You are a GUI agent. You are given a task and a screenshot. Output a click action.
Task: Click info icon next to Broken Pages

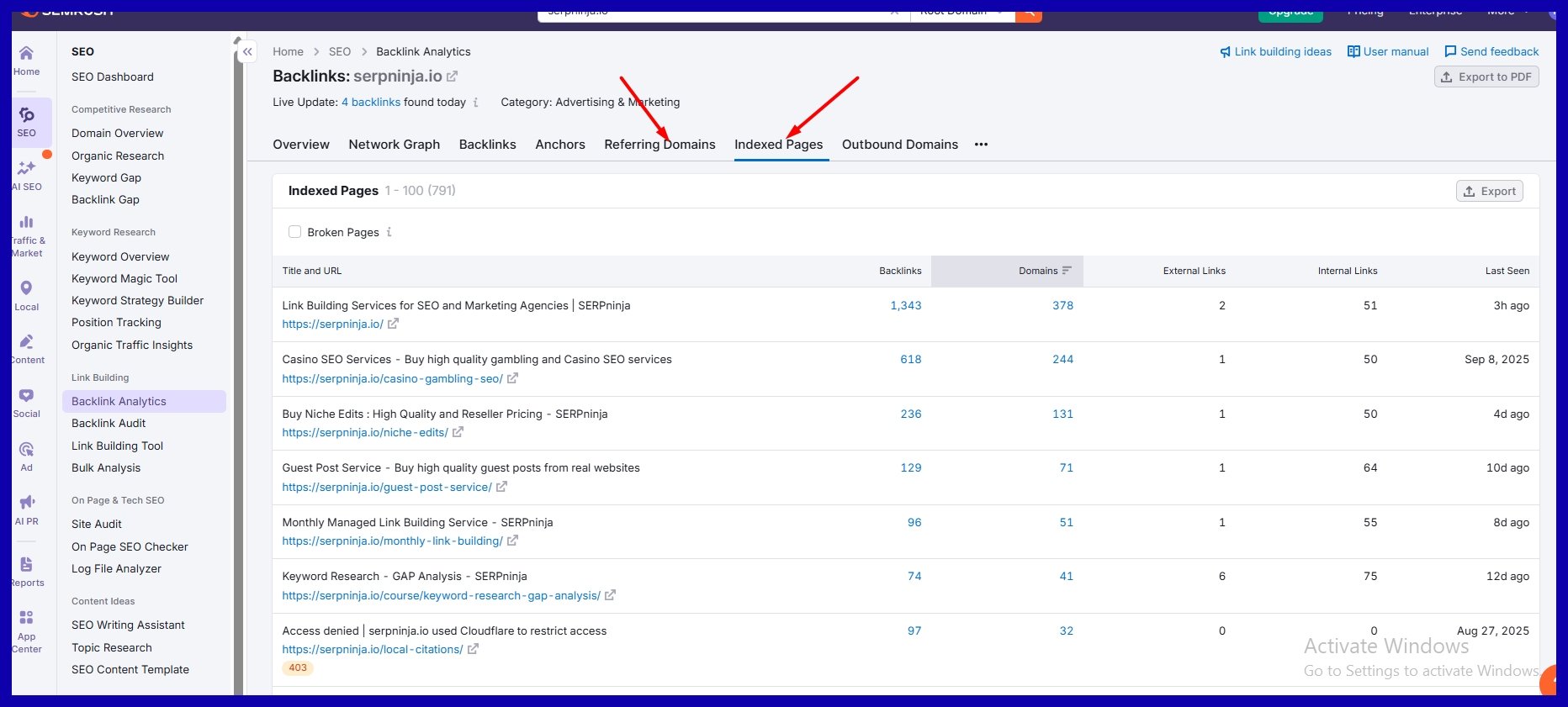(389, 232)
